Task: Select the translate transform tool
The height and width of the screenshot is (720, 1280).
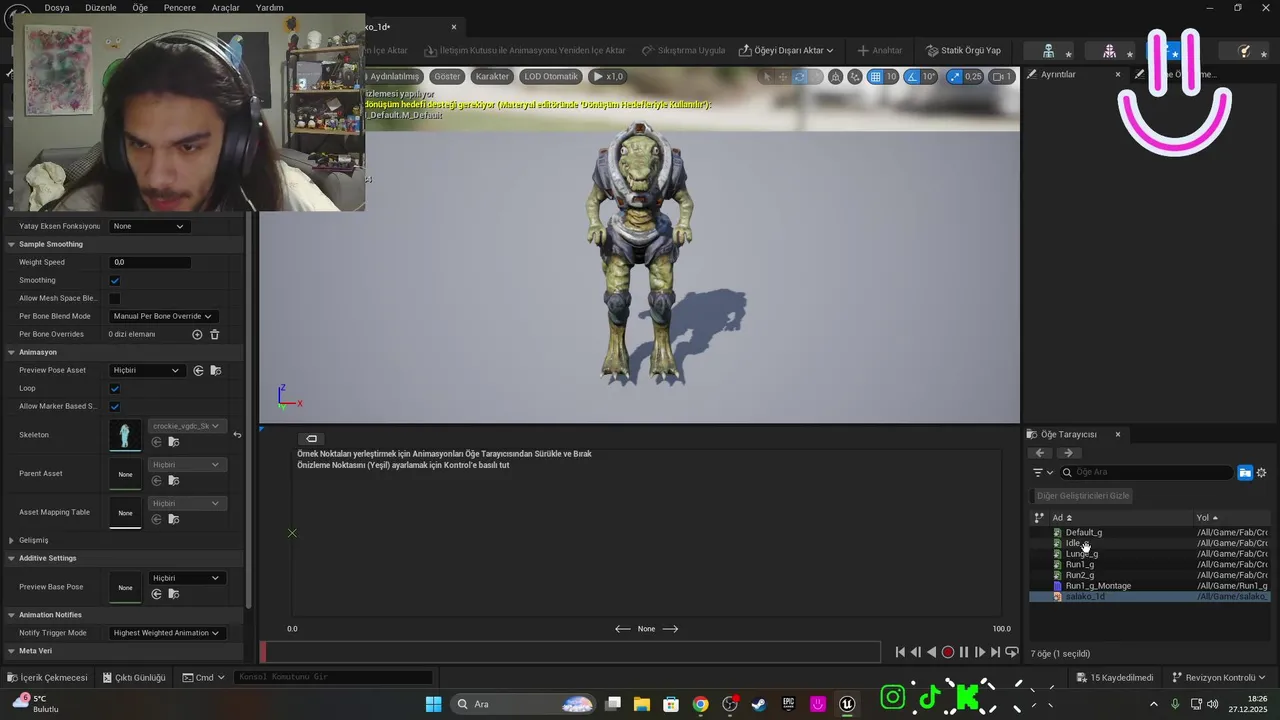Action: [783, 76]
